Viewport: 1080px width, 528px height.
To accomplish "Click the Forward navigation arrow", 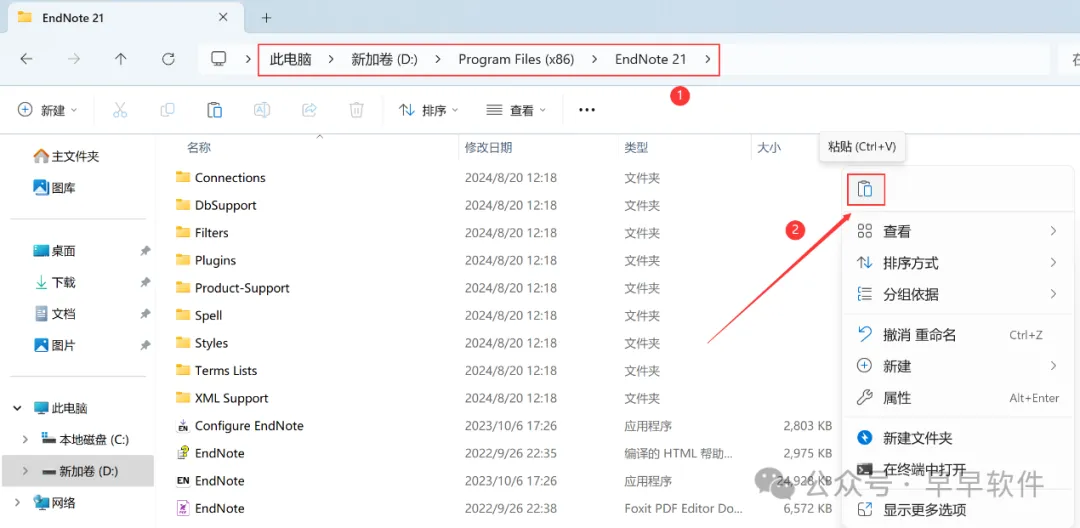I will [x=74, y=59].
